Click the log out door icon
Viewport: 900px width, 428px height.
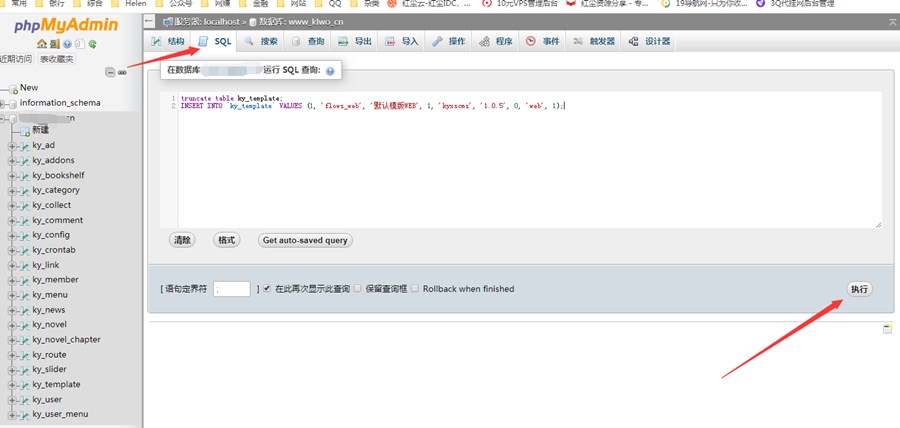click(54, 44)
